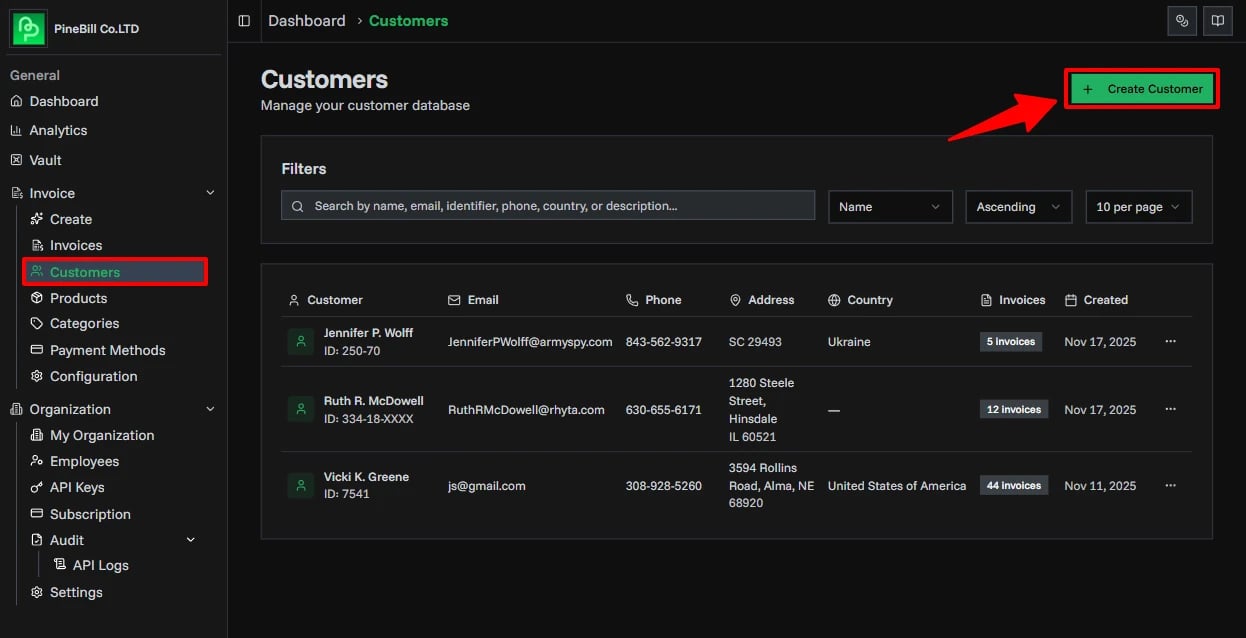Click the customer search input field
This screenshot has width=1246, height=638.
547,205
